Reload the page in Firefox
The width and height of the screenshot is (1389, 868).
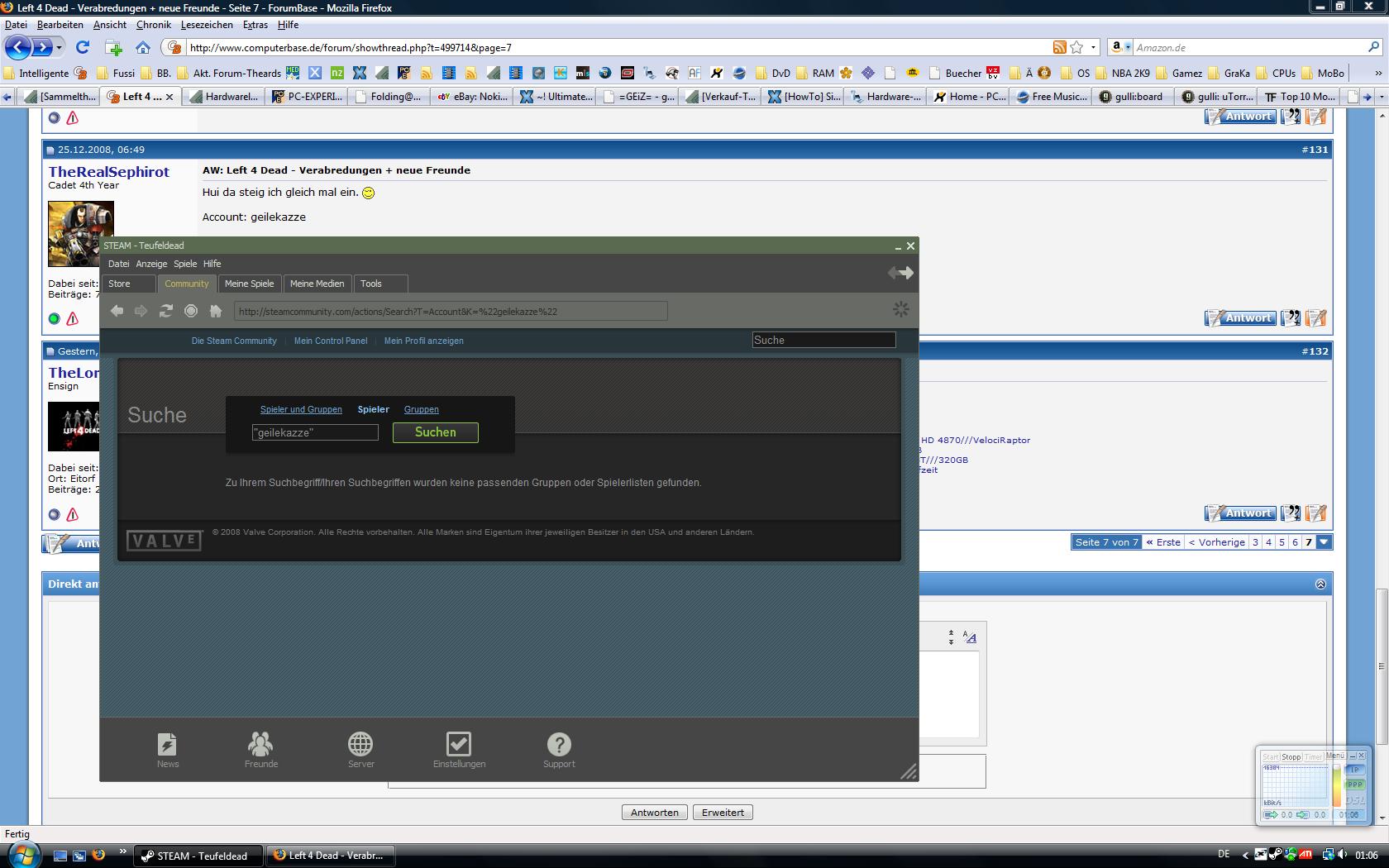coord(83,47)
